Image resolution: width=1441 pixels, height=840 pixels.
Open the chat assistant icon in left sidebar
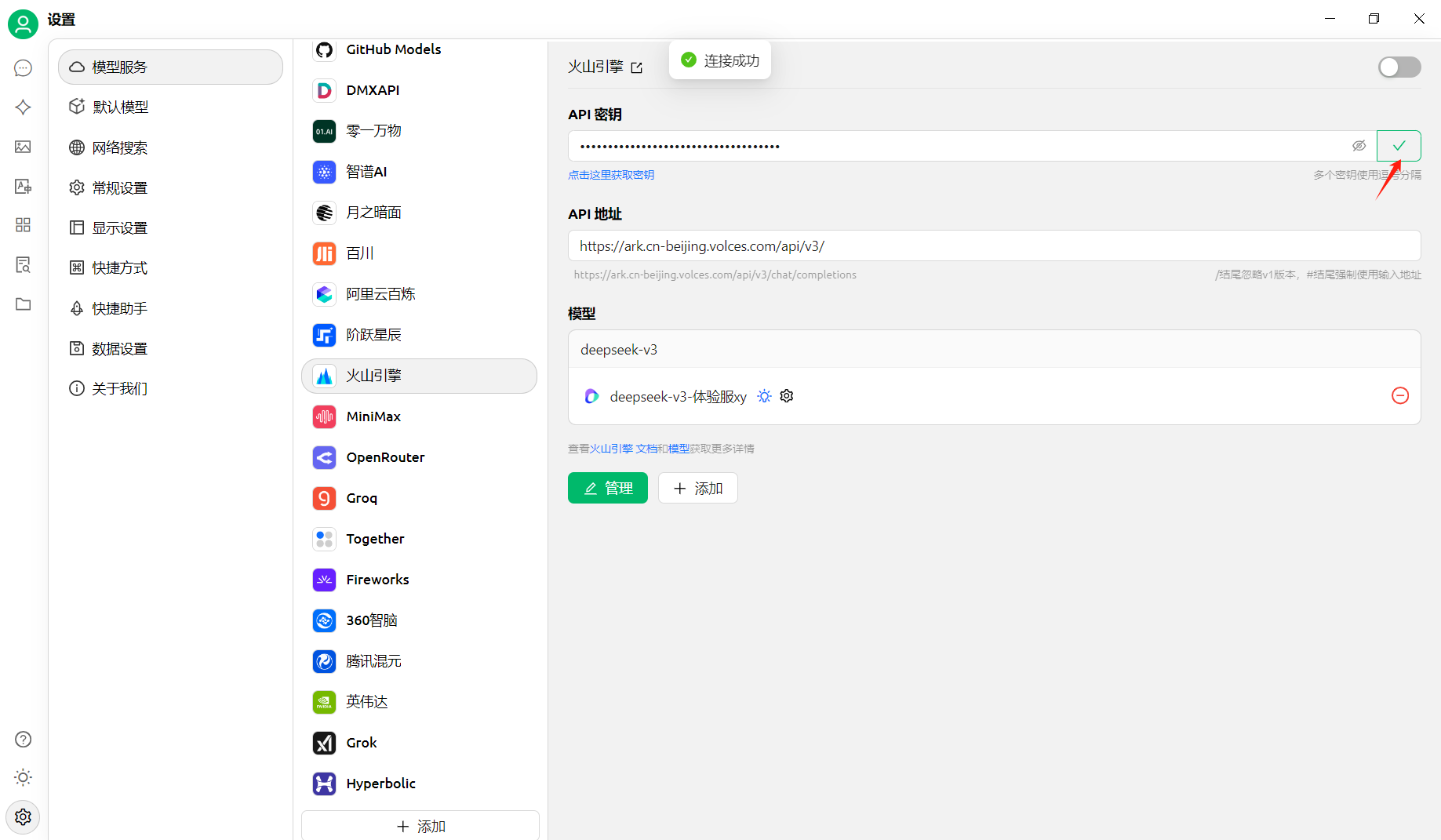coord(23,68)
